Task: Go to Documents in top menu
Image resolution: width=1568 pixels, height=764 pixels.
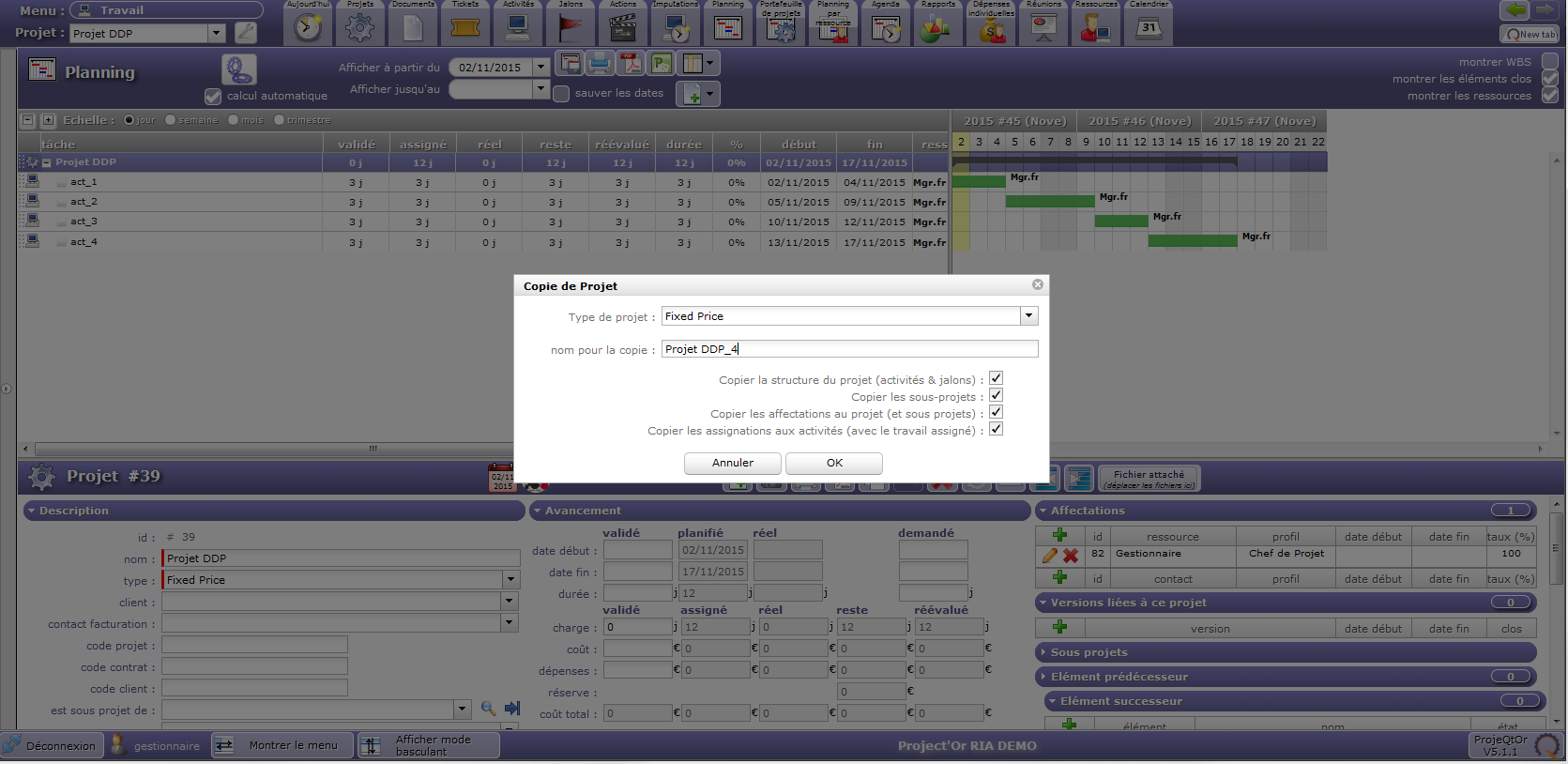Action: click(x=413, y=28)
